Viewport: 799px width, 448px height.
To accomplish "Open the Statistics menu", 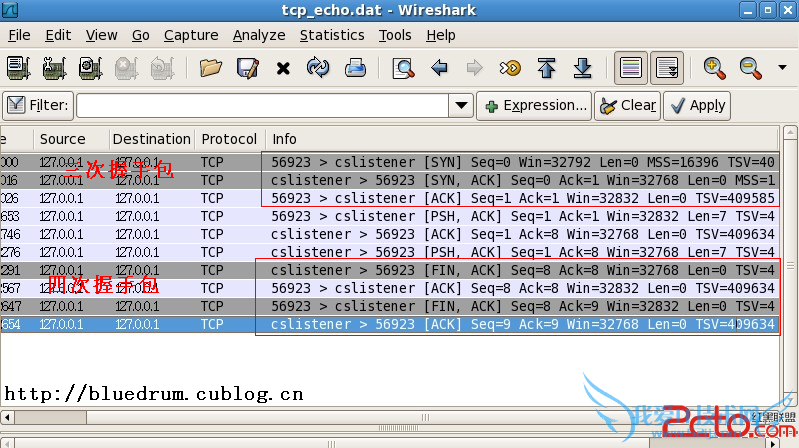I will click(x=332, y=35).
